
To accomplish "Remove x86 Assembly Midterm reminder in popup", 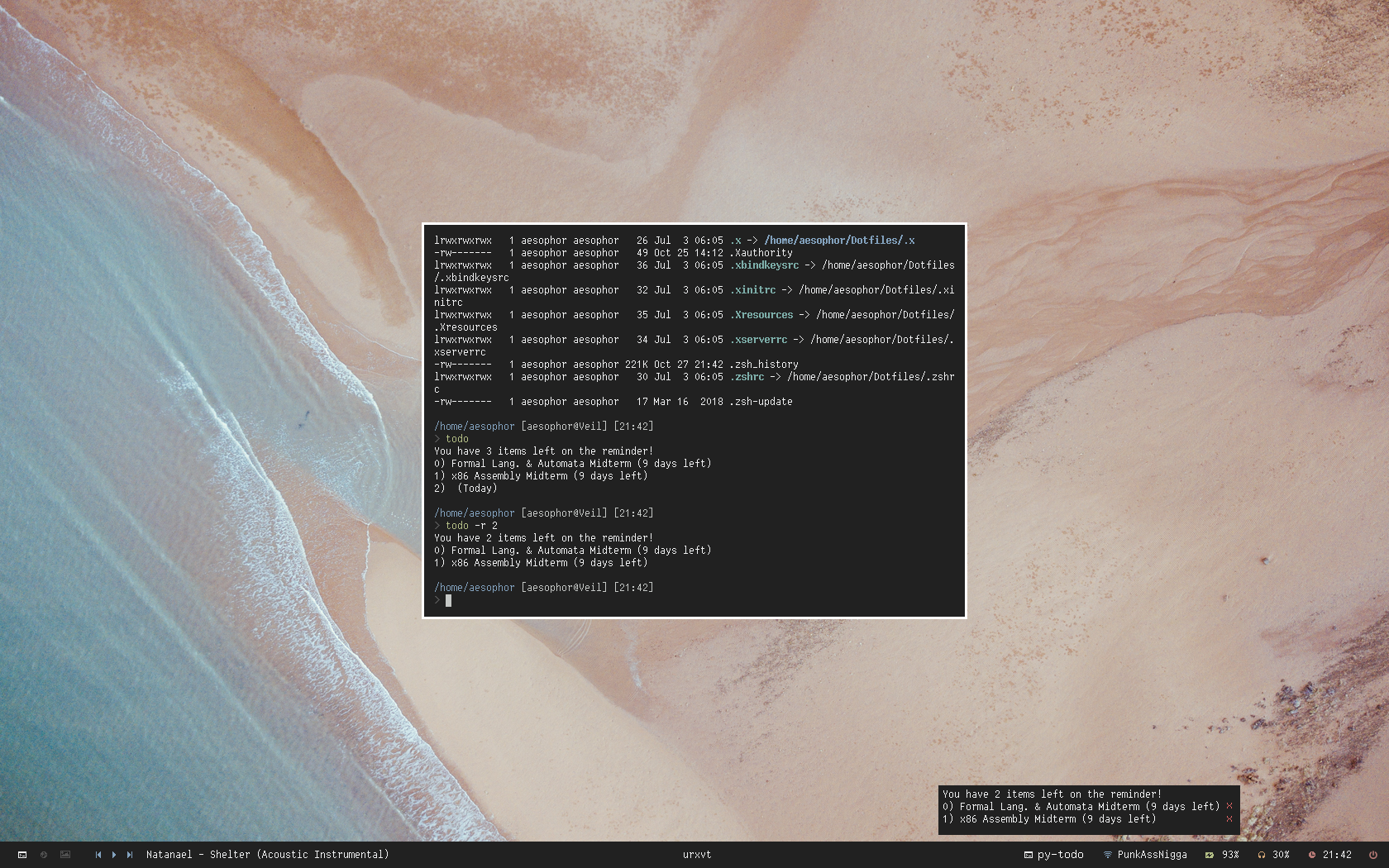I will tap(1229, 819).
